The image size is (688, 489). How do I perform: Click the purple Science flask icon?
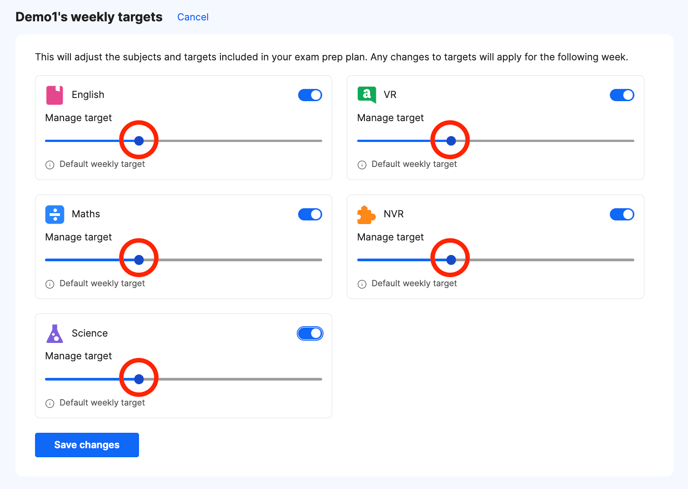[x=55, y=333]
